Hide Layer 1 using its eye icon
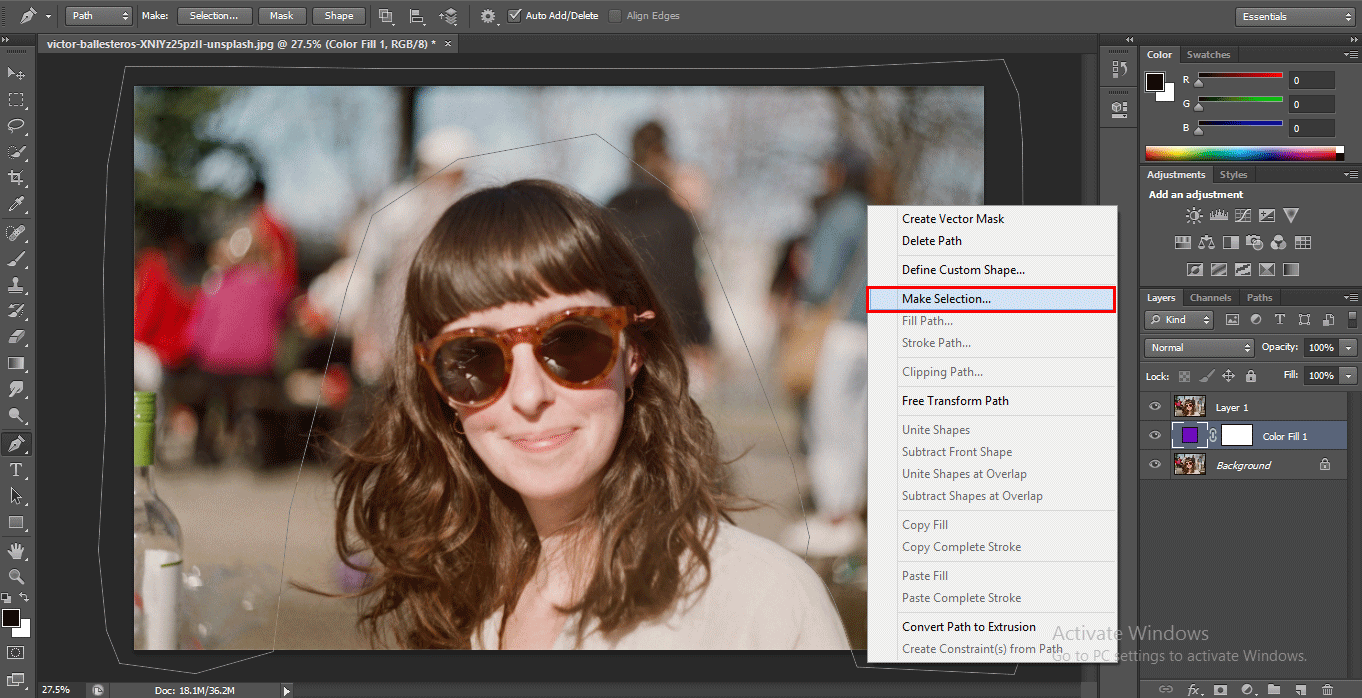1362x698 pixels. [1155, 407]
